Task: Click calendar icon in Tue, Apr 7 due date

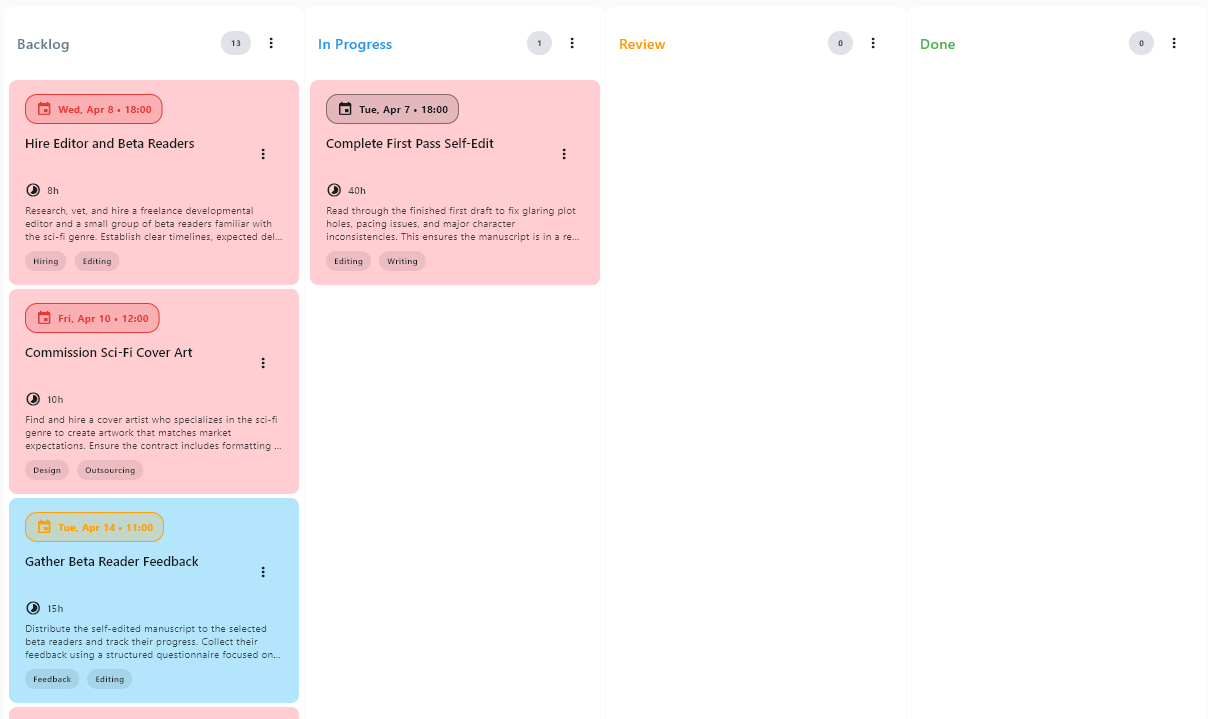Action: (x=345, y=109)
